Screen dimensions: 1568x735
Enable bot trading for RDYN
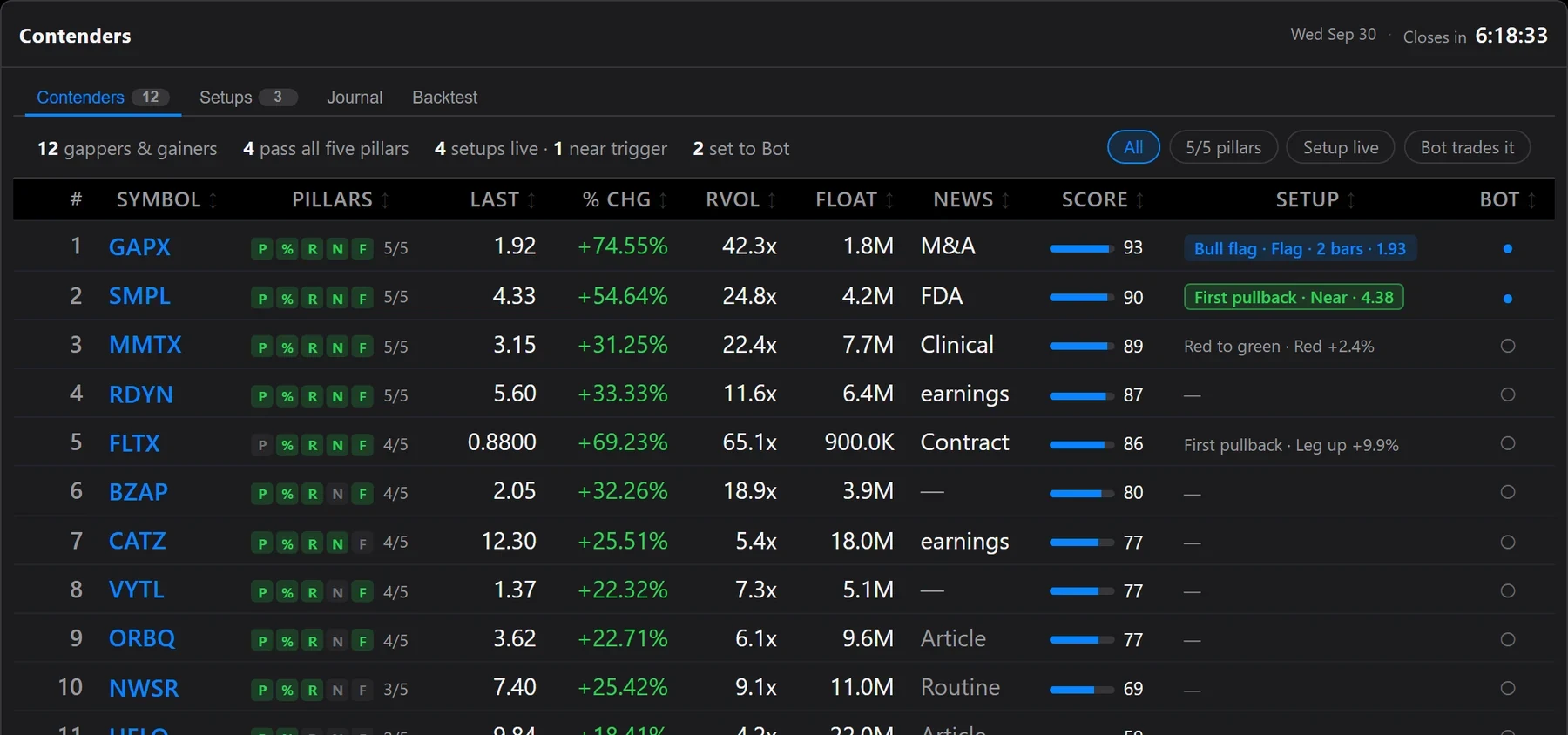click(1508, 394)
